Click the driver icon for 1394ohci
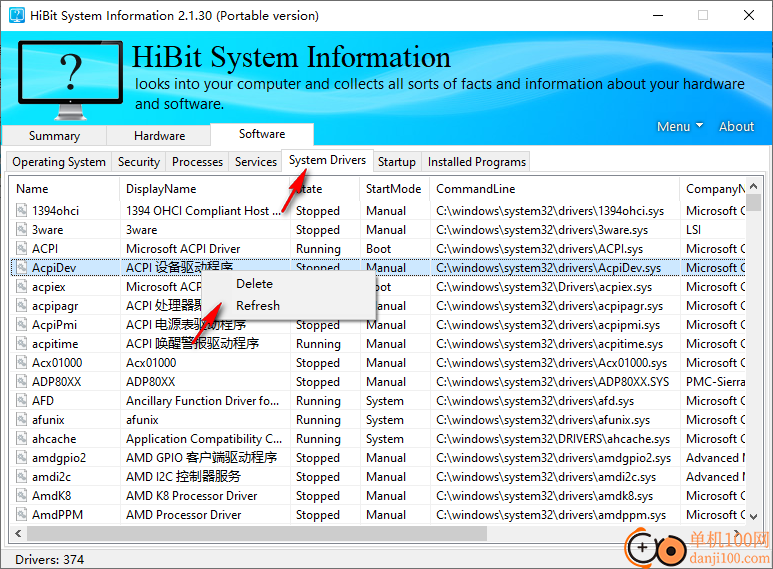 (21, 211)
